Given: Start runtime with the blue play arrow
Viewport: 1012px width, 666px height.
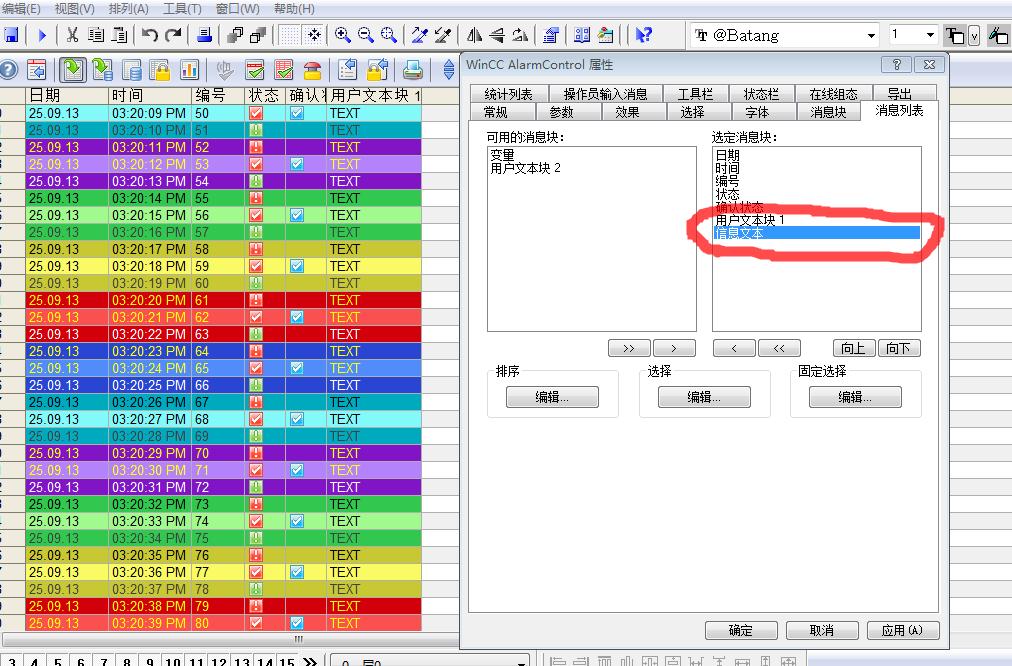Looking at the screenshot, I should click(x=42, y=35).
